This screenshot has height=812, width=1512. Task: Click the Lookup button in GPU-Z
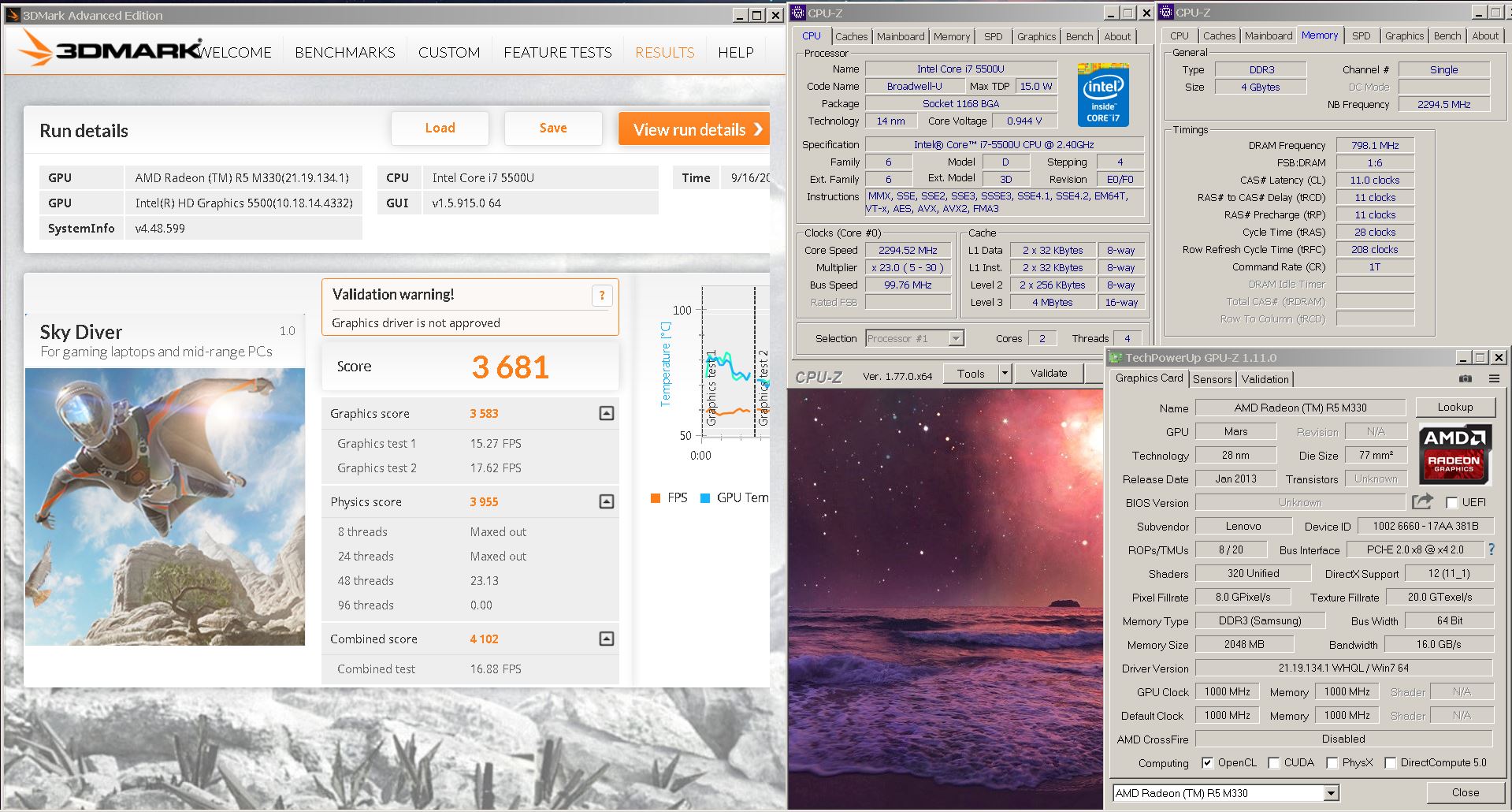pos(1455,407)
